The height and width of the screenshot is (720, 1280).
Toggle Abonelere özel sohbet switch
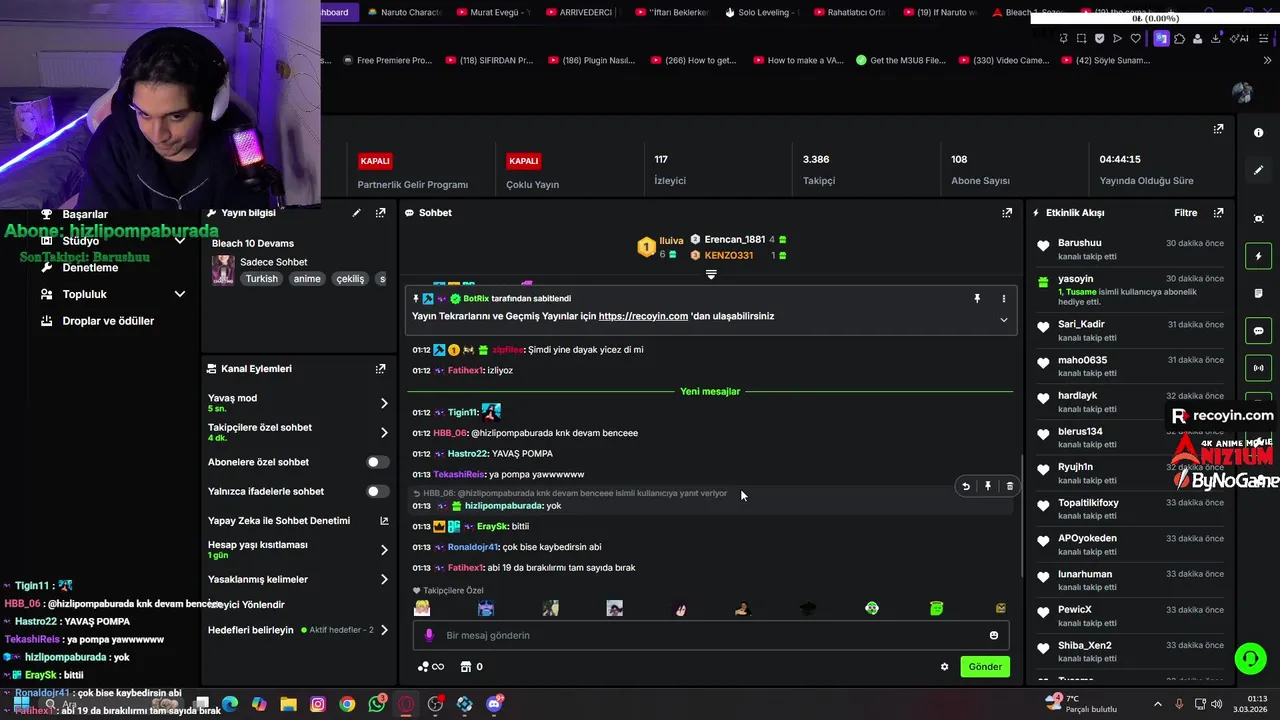pyautogui.click(x=377, y=462)
